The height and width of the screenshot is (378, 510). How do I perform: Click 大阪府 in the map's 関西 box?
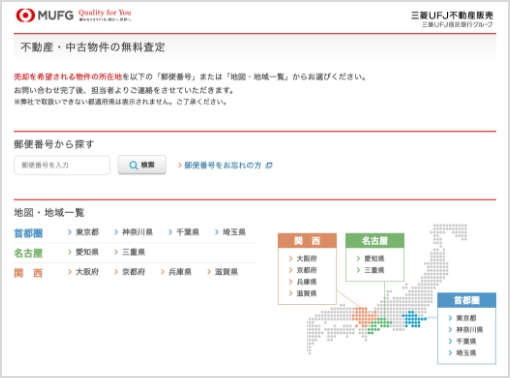coord(307,258)
